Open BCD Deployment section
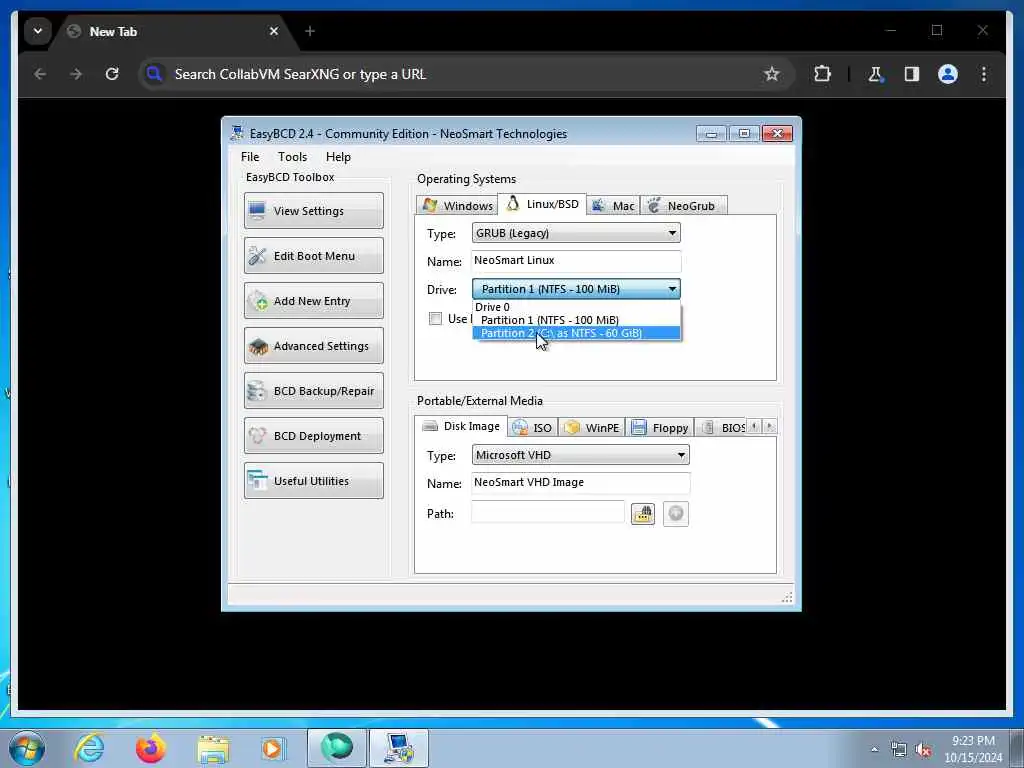The image size is (1024, 768). (x=313, y=436)
